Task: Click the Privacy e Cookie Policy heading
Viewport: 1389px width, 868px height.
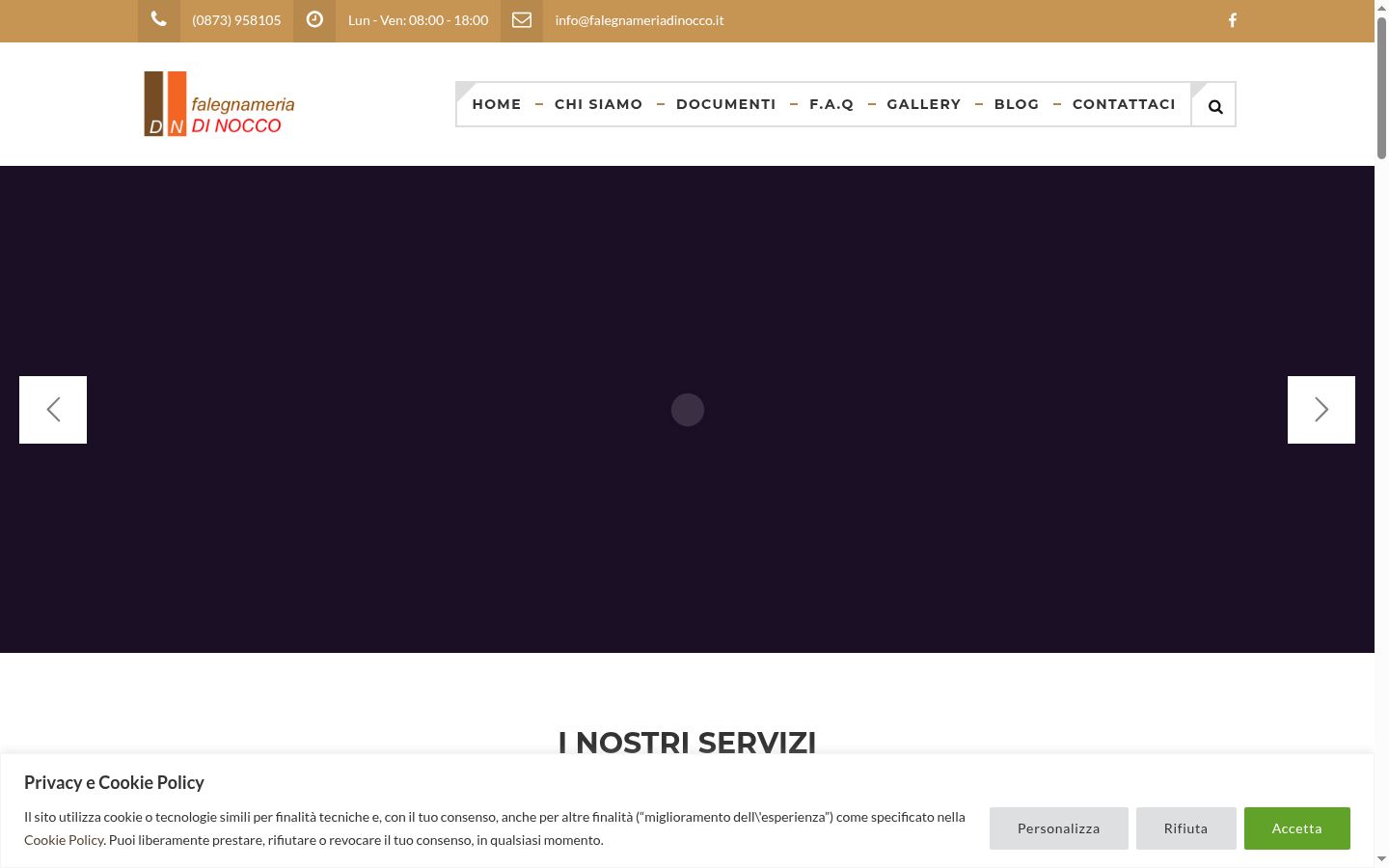Action: (114, 782)
